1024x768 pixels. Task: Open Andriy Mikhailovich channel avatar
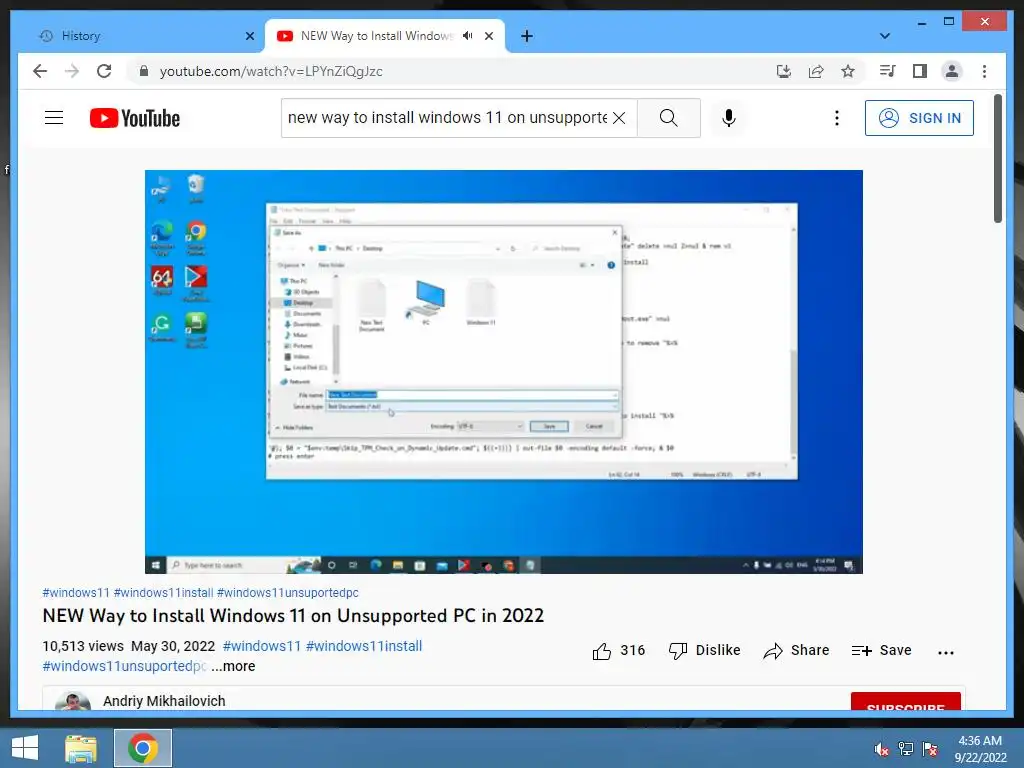point(72,701)
